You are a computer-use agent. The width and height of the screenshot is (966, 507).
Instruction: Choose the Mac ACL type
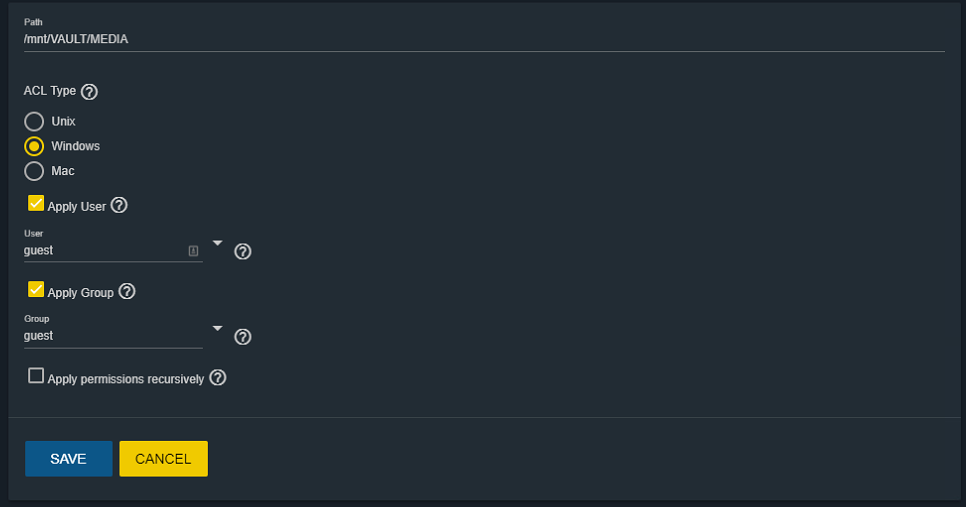coord(34,171)
